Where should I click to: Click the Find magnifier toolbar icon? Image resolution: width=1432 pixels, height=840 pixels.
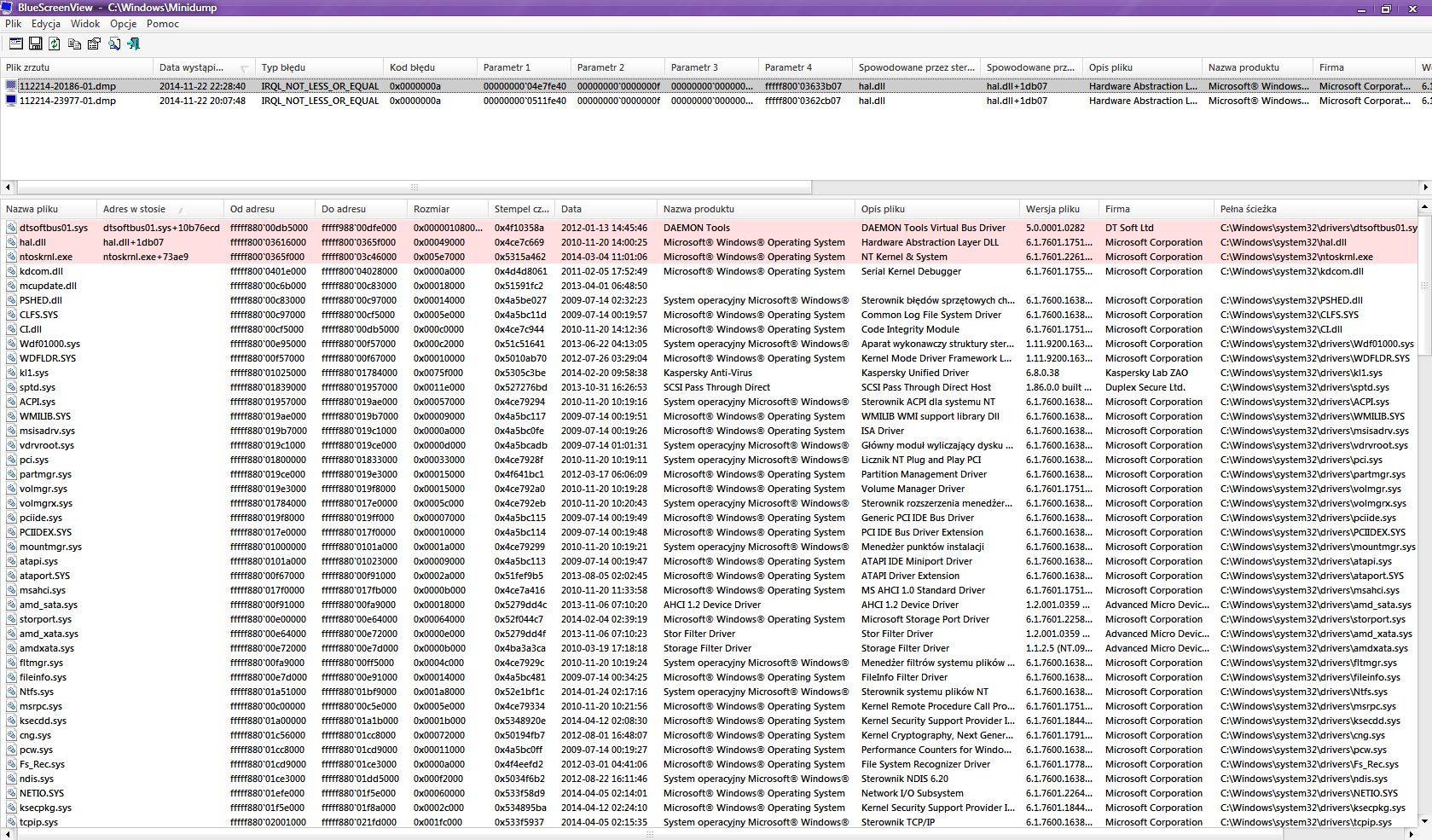113,43
